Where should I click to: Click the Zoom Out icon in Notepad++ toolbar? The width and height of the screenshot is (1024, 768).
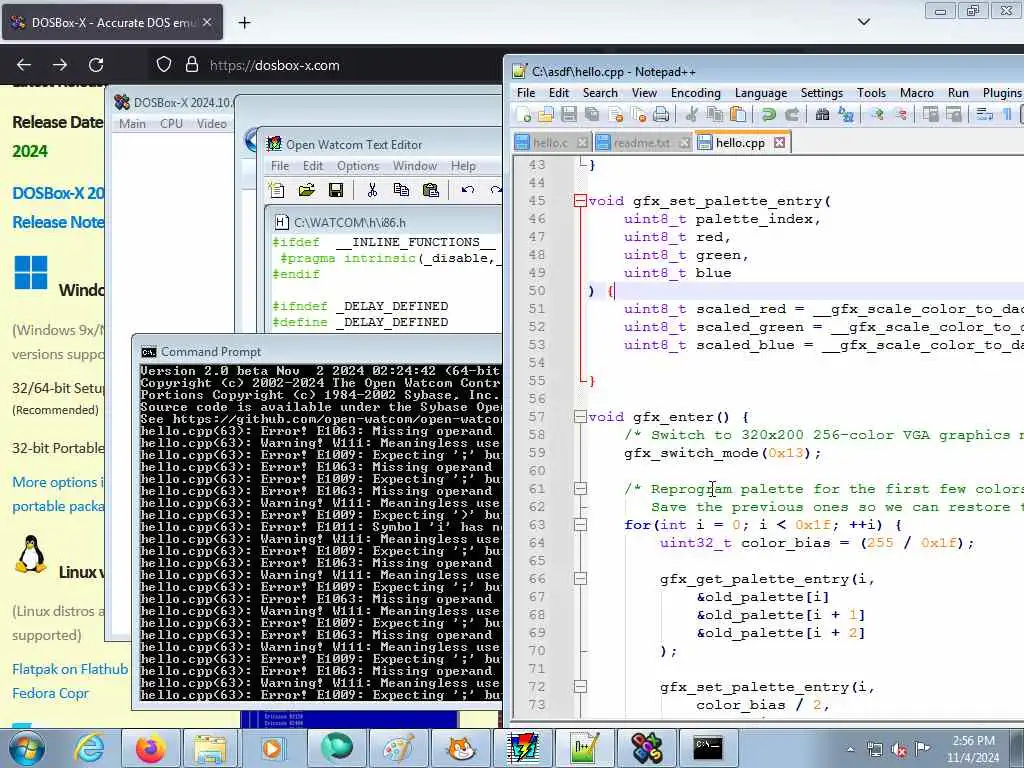900,115
